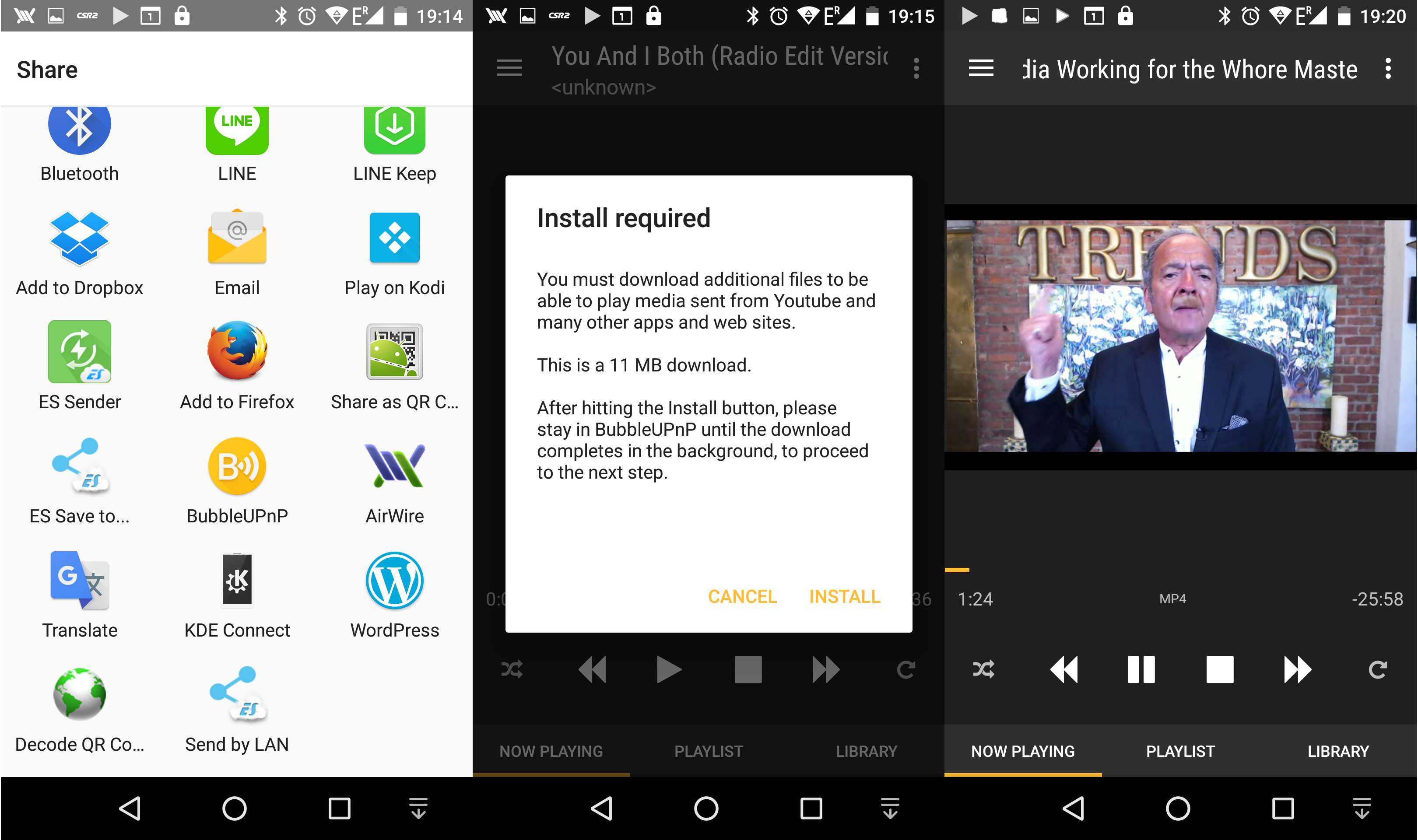Stop playback in video player screen
This screenshot has width=1418, height=840.
[x=1220, y=670]
